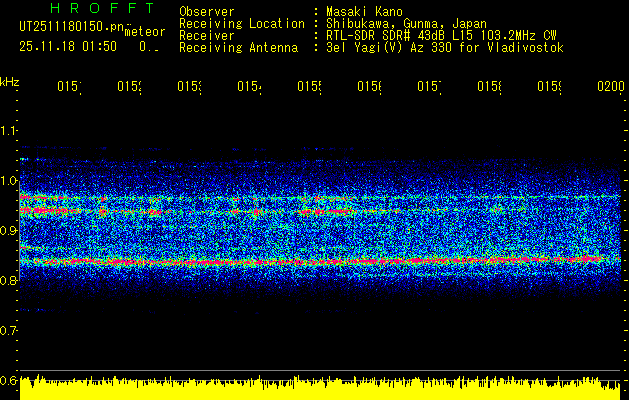Click the Receiving Antenna label
Viewport: 629px width, 400px height.
tap(239, 48)
